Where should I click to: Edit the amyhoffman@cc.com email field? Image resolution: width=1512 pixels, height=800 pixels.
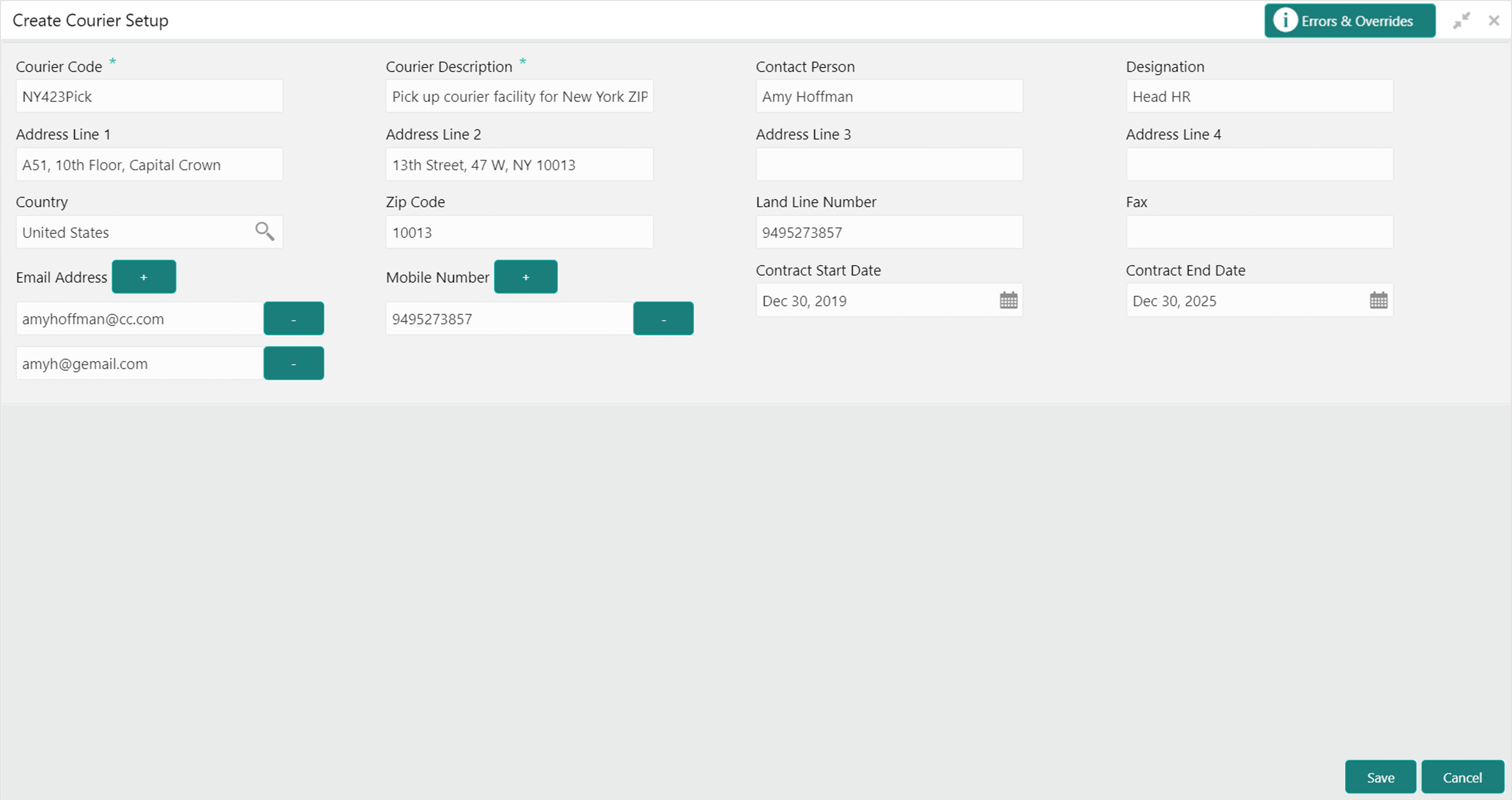(x=140, y=318)
